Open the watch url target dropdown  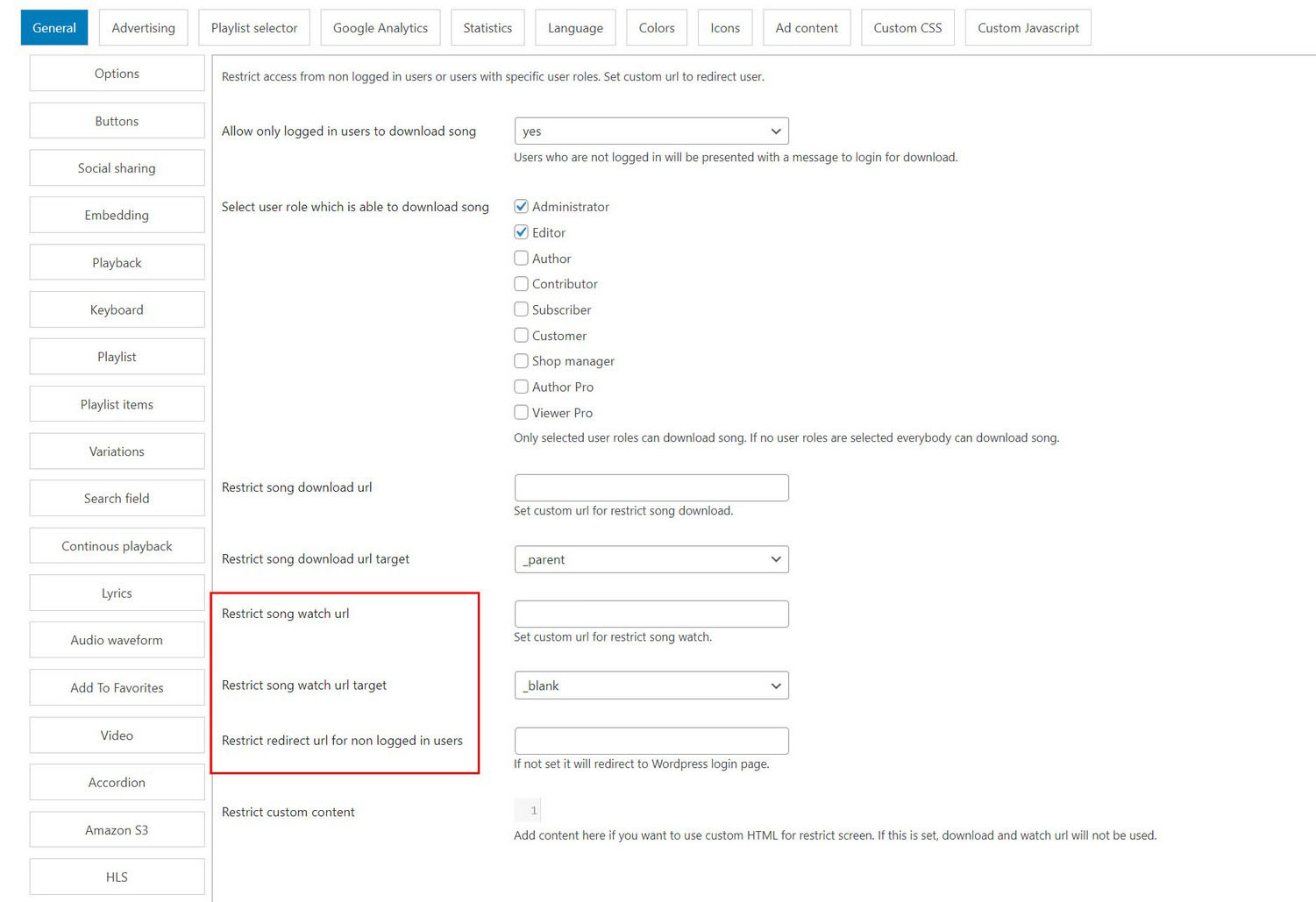click(x=651, y=685)
